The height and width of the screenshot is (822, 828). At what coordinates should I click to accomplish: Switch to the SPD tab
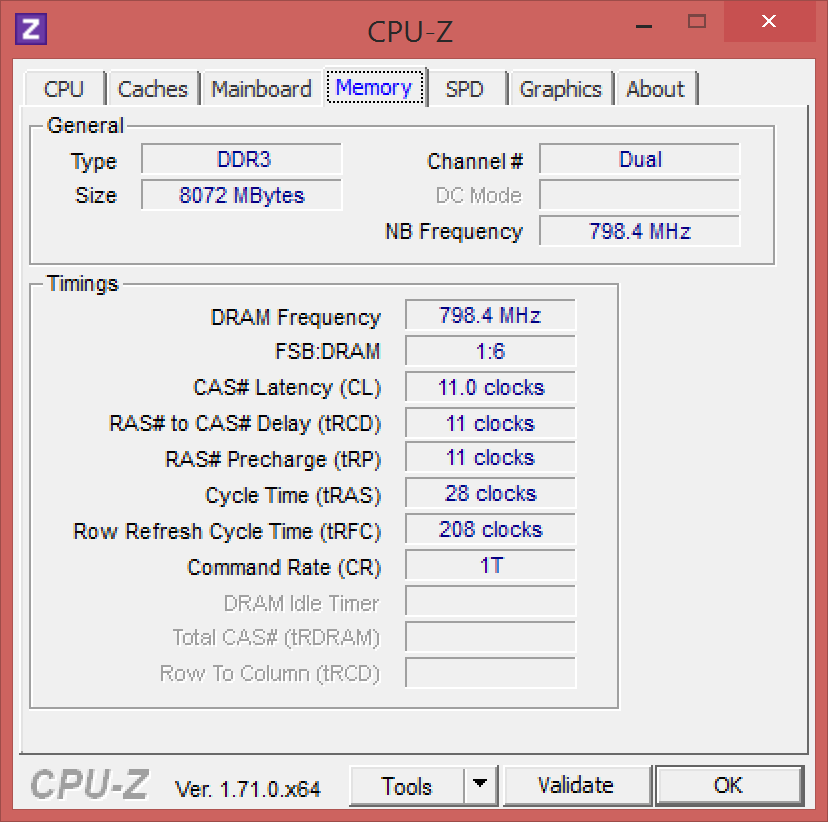pyautogui.click(x=465, y=89)
